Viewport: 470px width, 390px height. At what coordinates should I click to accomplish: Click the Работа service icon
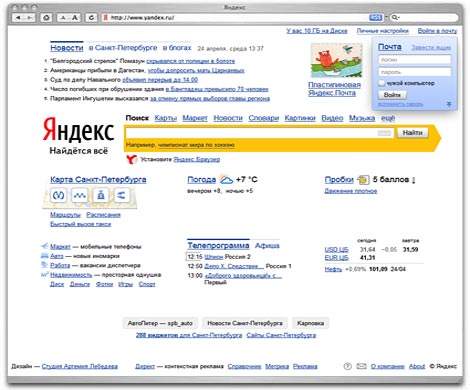pyautogui.click(x=45, y=265)
